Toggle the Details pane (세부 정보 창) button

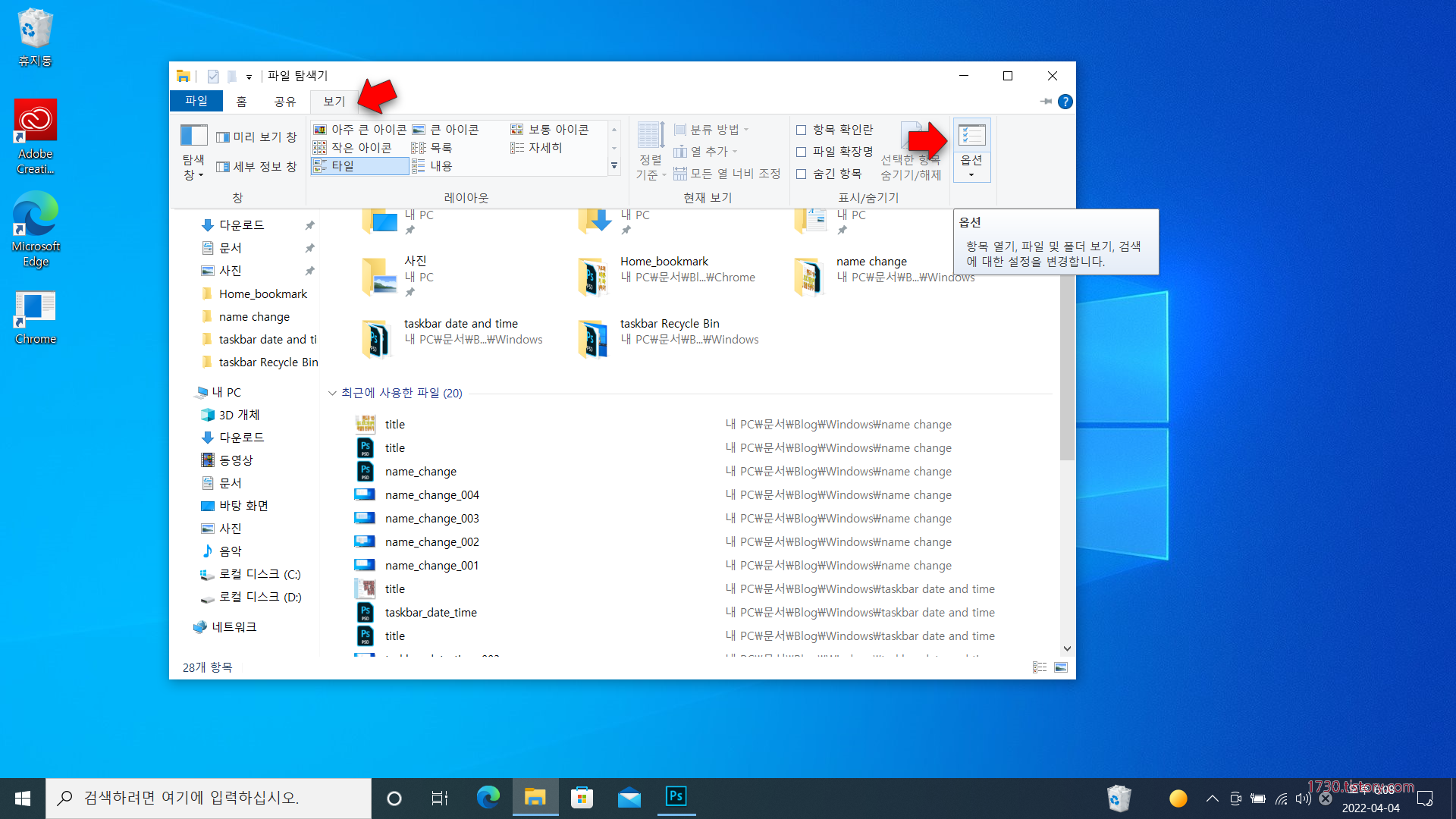click(x=256, y=167)
